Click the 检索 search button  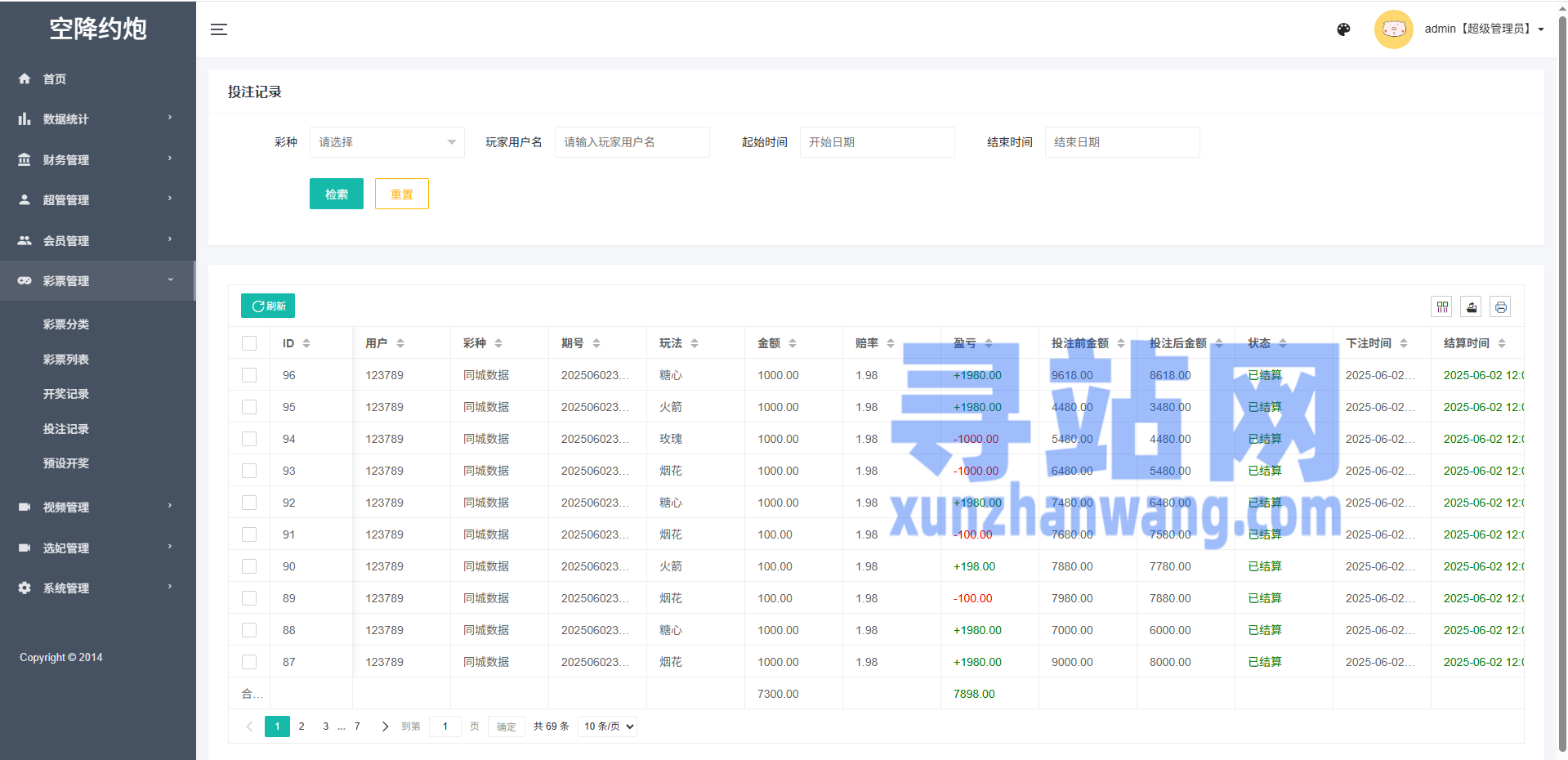(x=336, y=194)
